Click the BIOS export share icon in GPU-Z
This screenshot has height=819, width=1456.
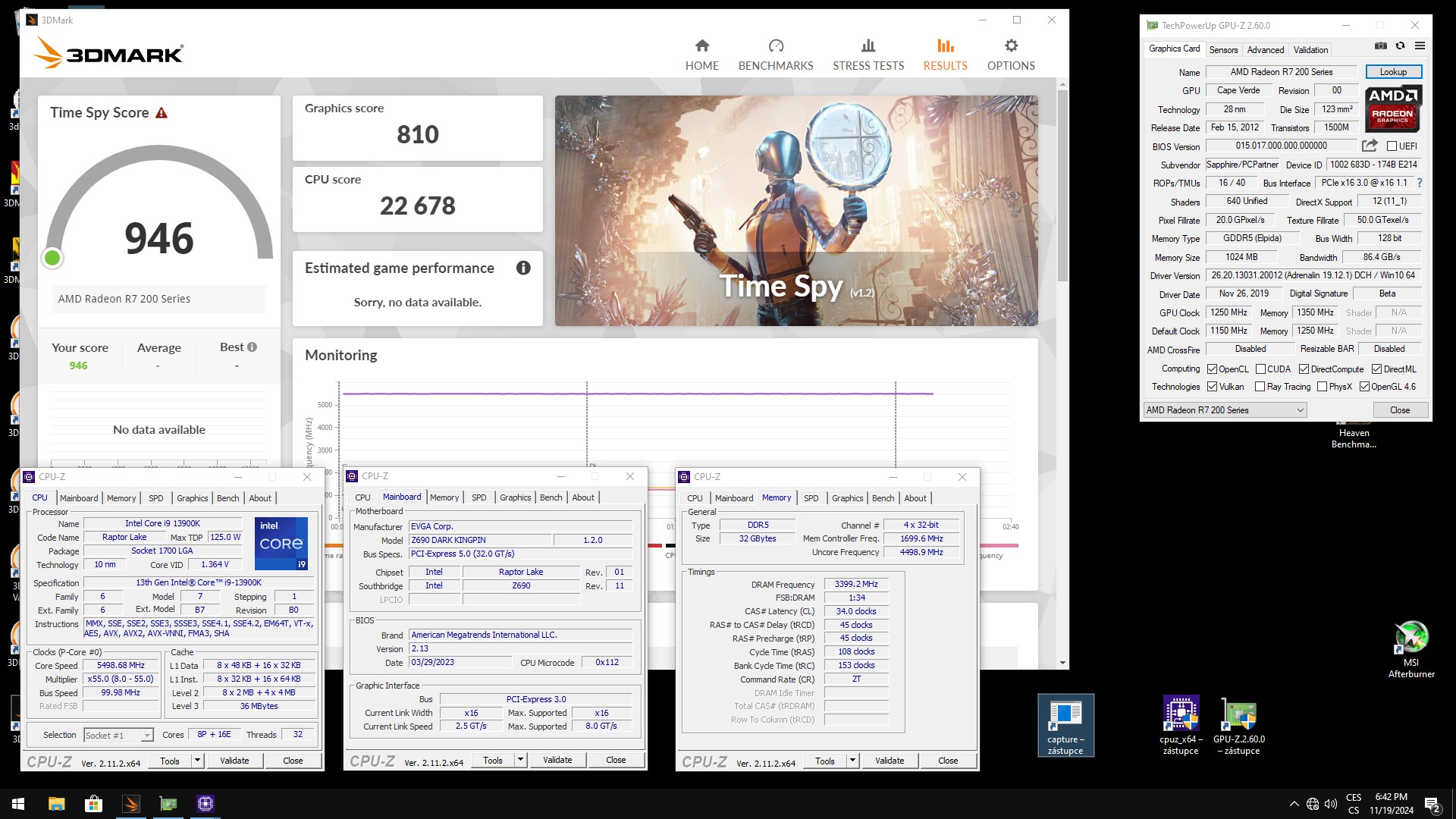click(1370, 146)
